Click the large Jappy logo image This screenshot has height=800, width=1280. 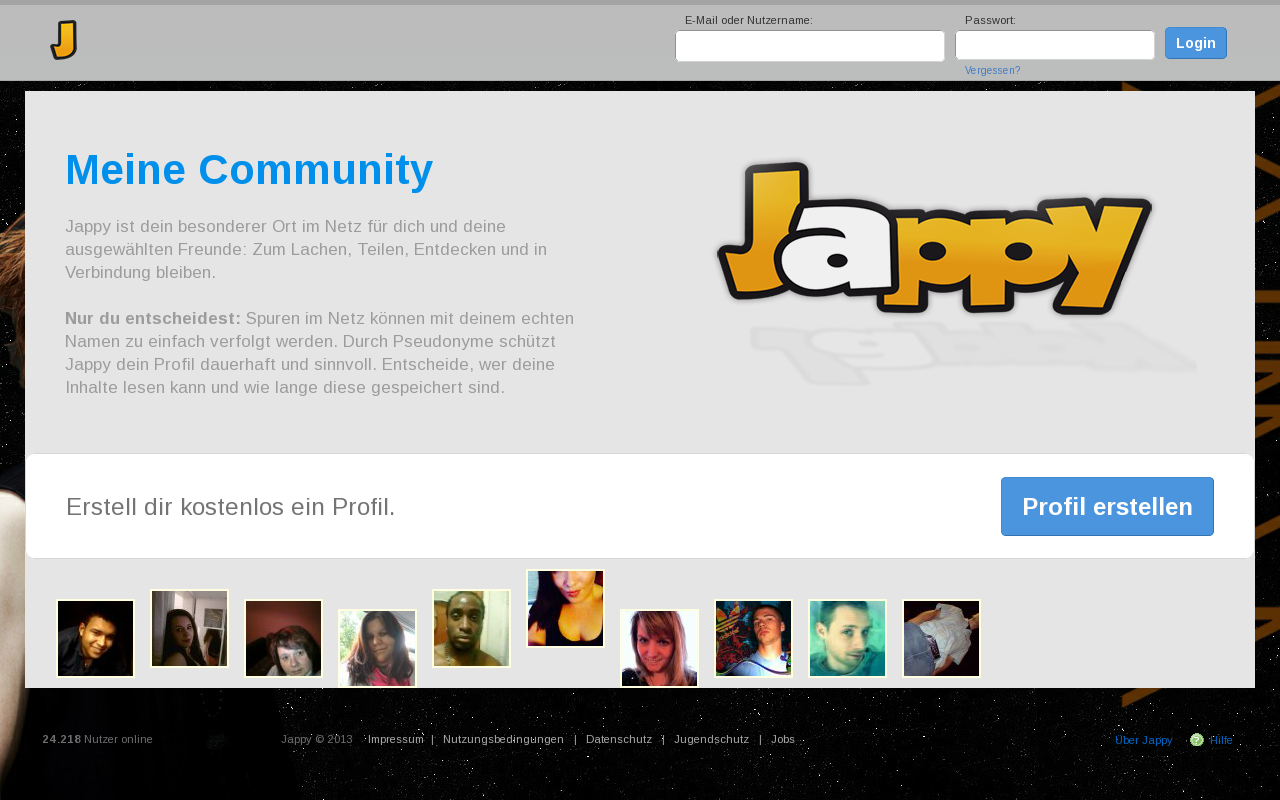(934, 238)
